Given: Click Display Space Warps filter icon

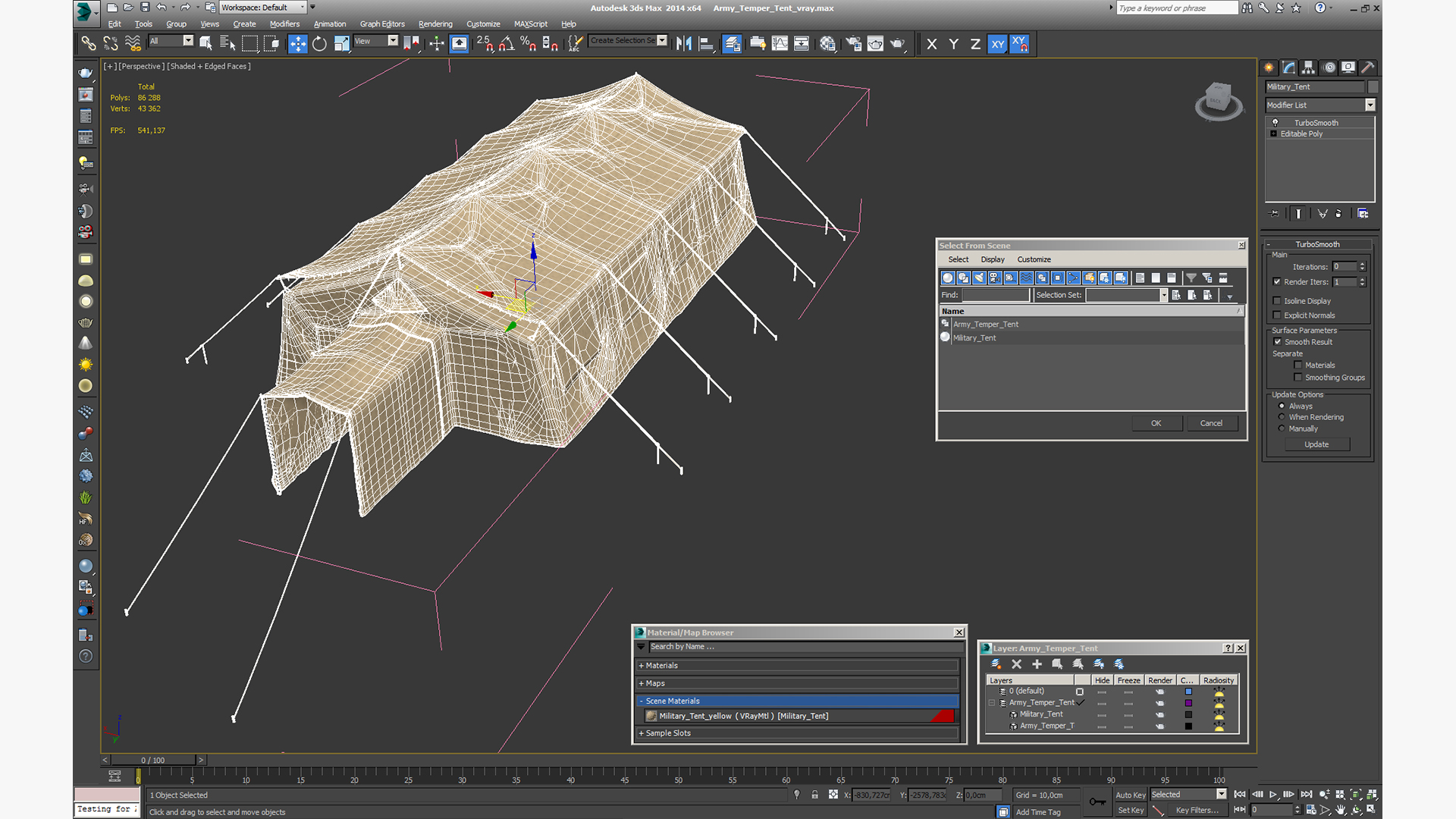Looking at the screenshot, I should point(1026,278).
